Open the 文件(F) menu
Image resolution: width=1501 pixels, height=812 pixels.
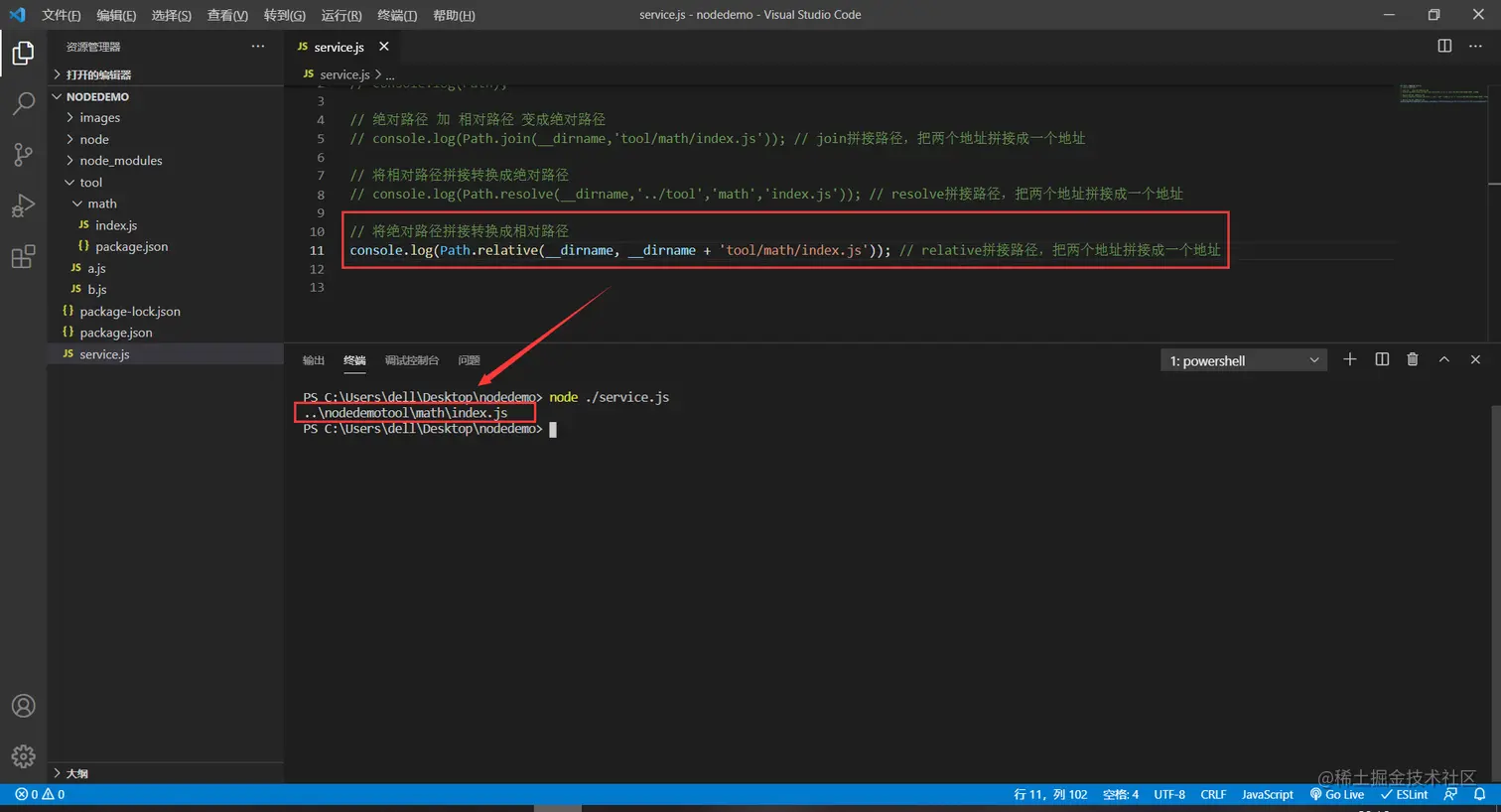click(61, 15)
